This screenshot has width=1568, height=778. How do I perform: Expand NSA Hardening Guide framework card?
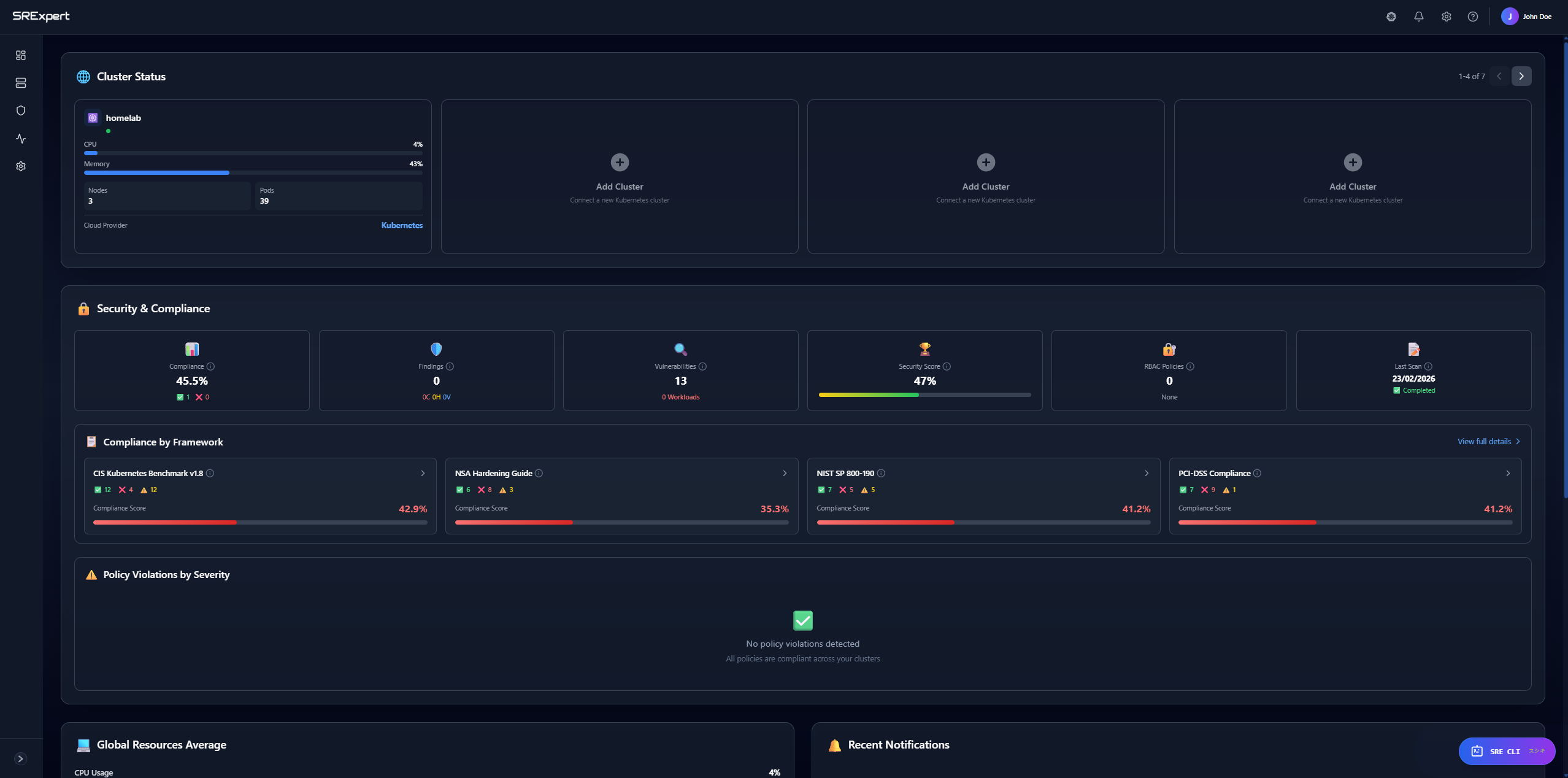(x=785, y=473)
